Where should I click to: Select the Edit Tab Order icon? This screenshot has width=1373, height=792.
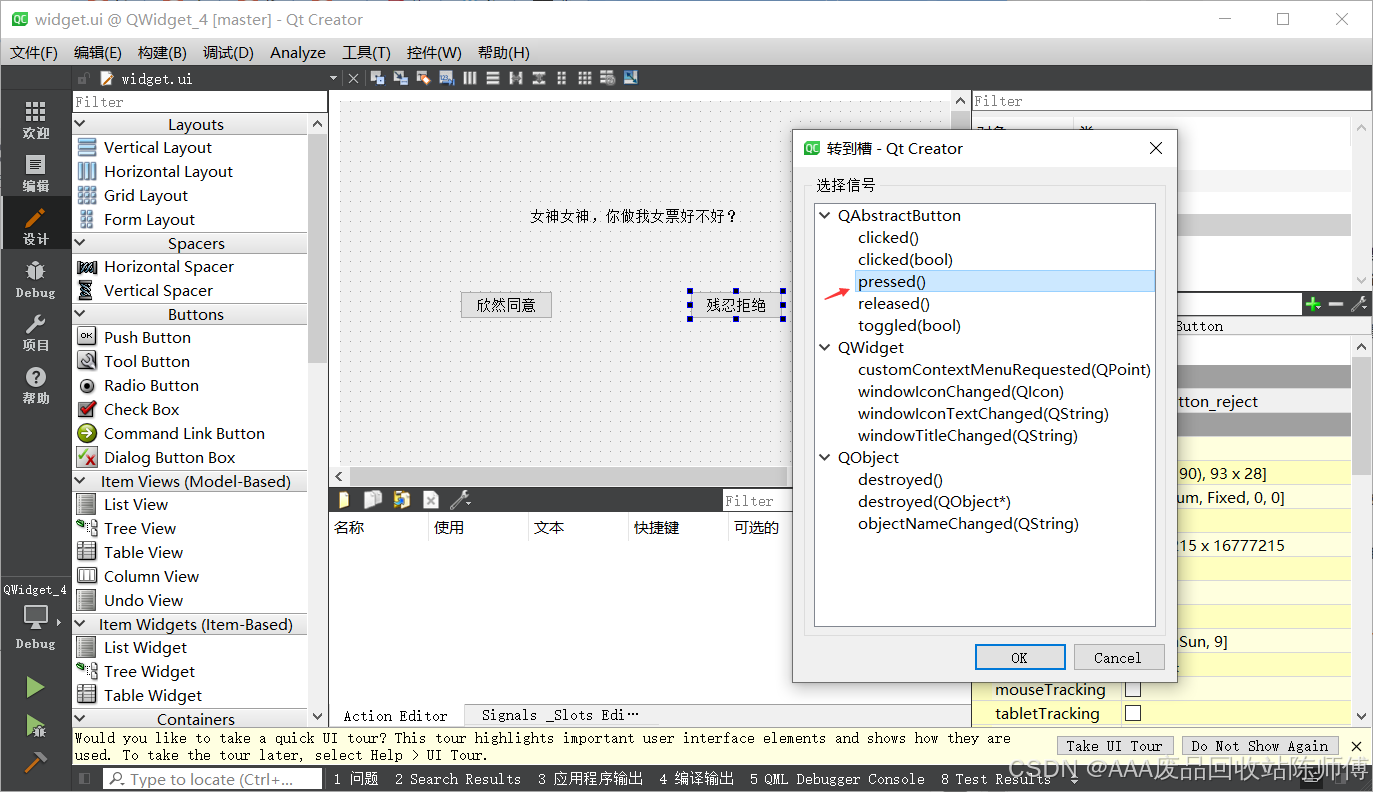446,78
